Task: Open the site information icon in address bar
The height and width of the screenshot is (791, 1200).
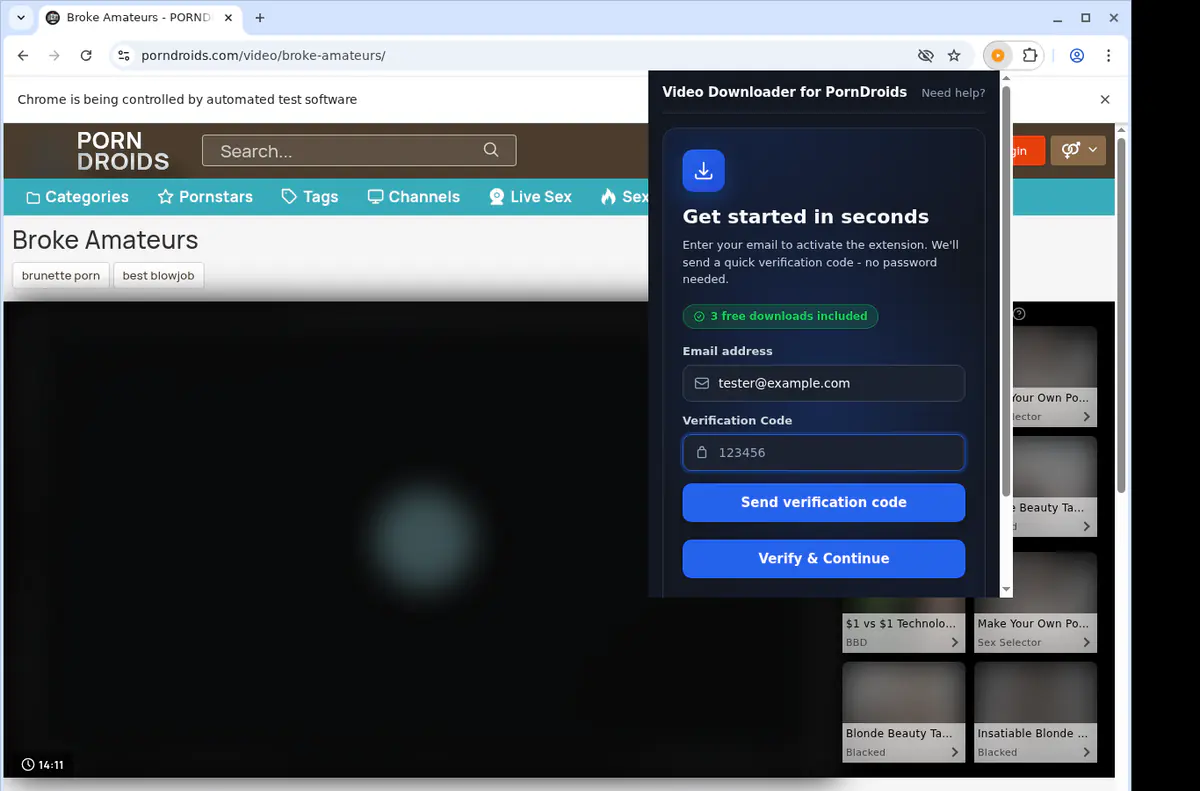Action: 124,56
